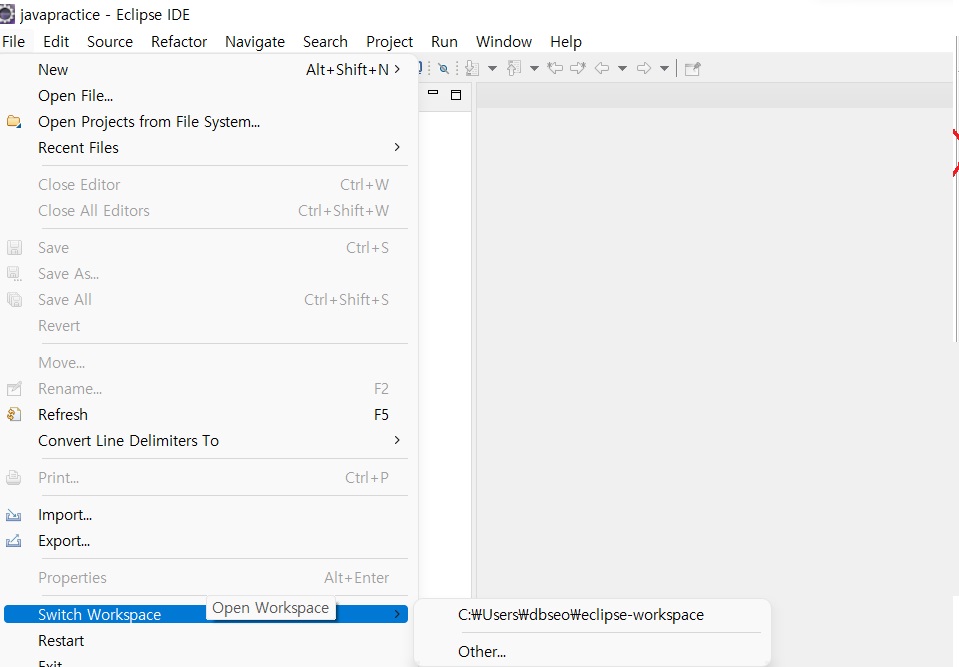This screenshot has width=959, height=667.
Task: Open Next Annotation dropdown arrow
Action: [492, 68]
